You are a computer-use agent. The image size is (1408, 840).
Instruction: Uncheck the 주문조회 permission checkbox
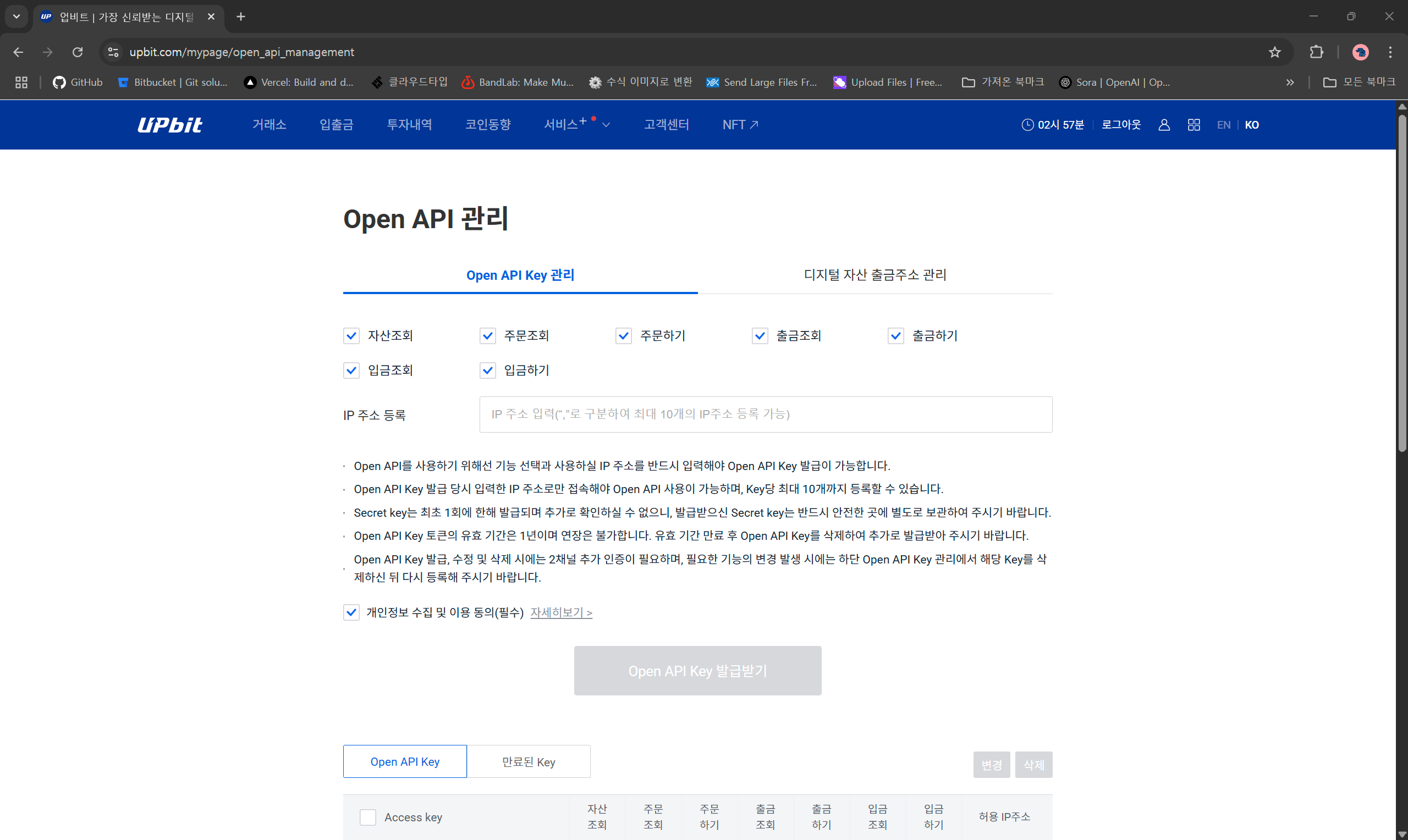(487, 336)
